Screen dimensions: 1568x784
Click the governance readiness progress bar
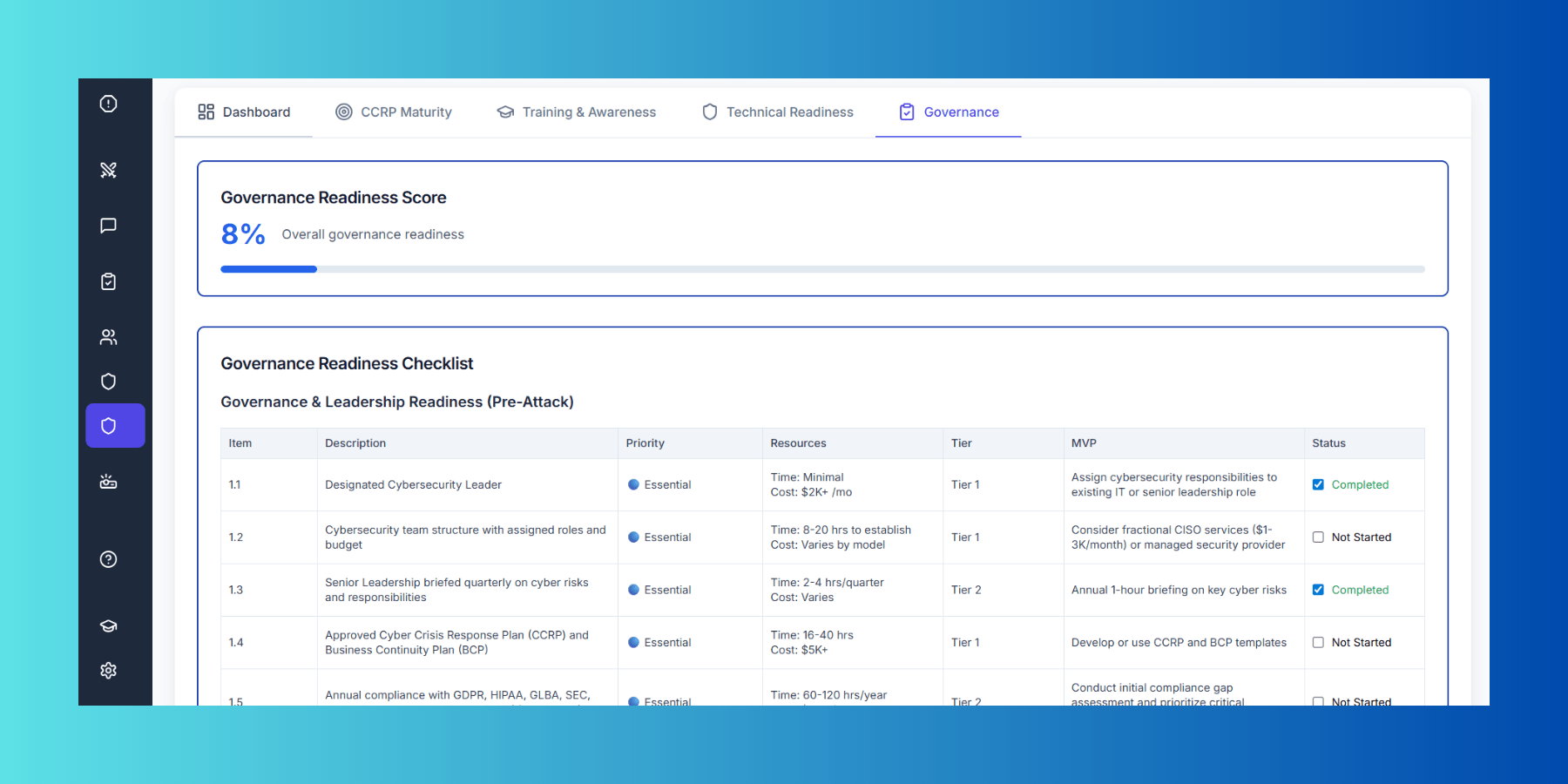point(822,269)
